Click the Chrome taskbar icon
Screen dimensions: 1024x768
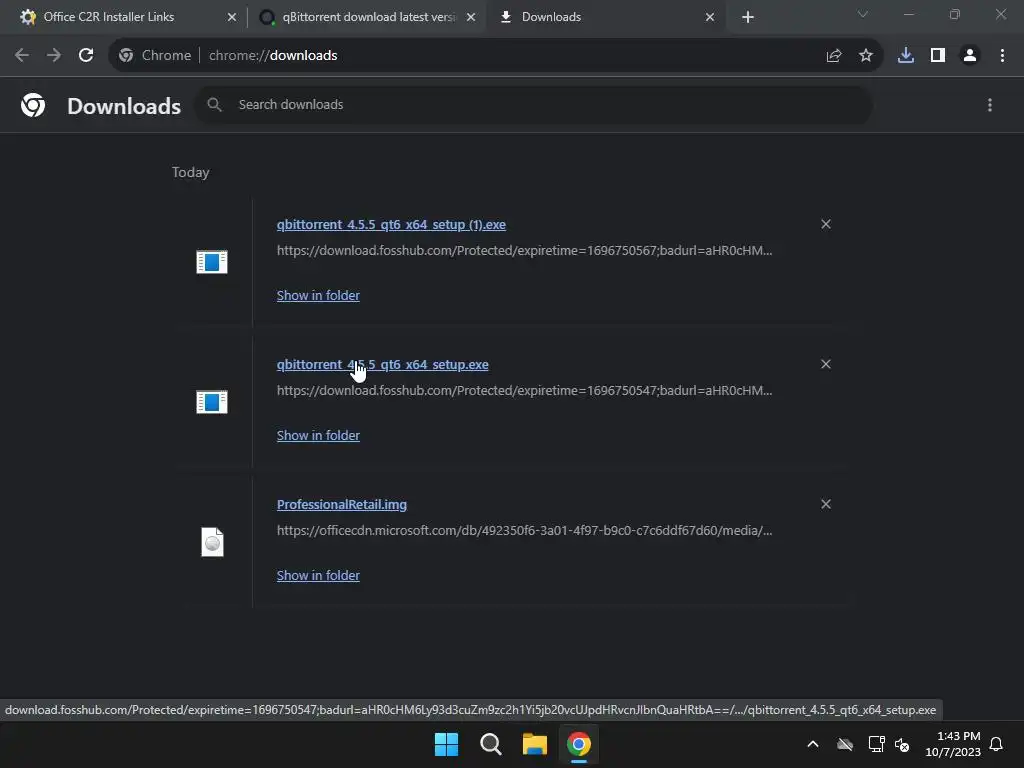[579, 744]
